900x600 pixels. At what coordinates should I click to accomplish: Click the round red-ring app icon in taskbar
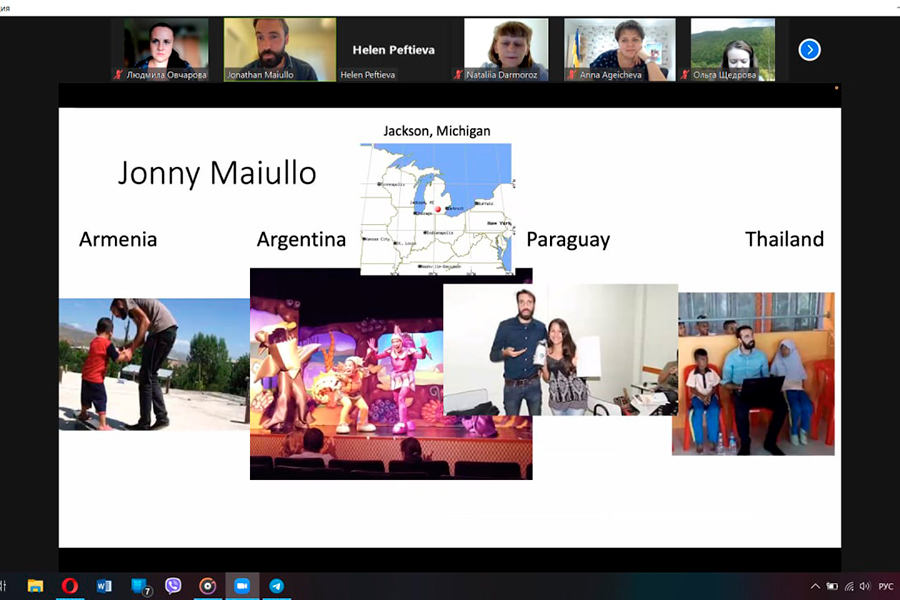point(207,586)
